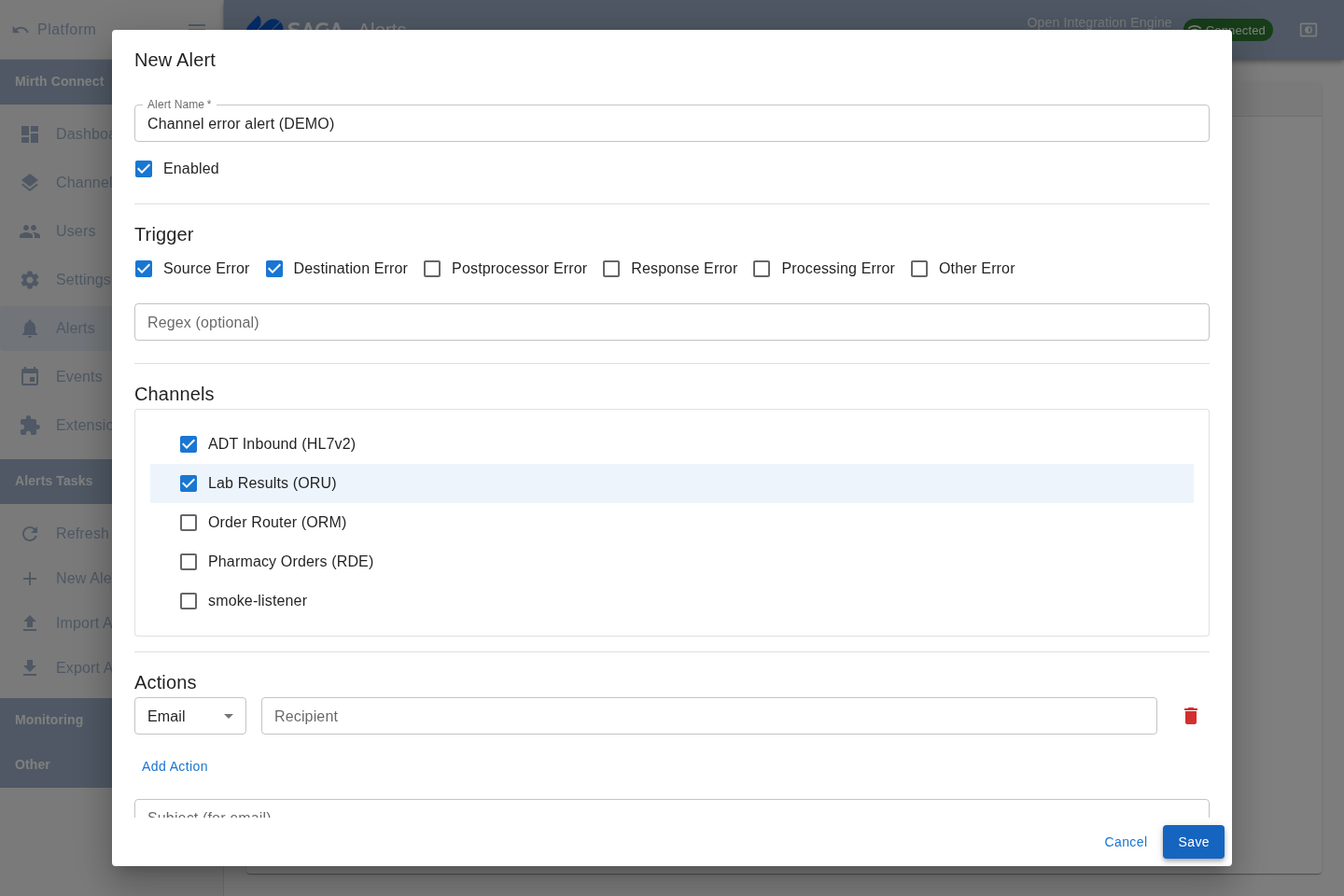Click the Dashboard icon in sidebar

[x=30, y=134]
